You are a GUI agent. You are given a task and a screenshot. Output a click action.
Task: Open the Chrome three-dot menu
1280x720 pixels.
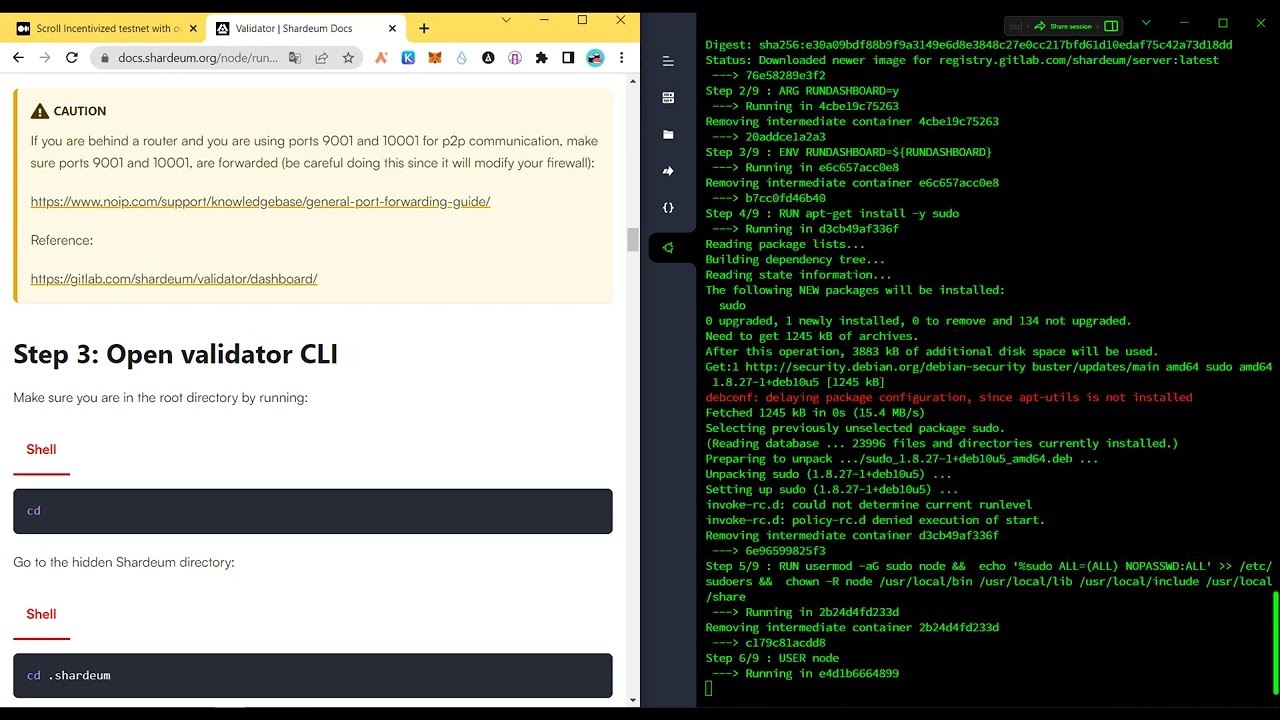(622, 58)
